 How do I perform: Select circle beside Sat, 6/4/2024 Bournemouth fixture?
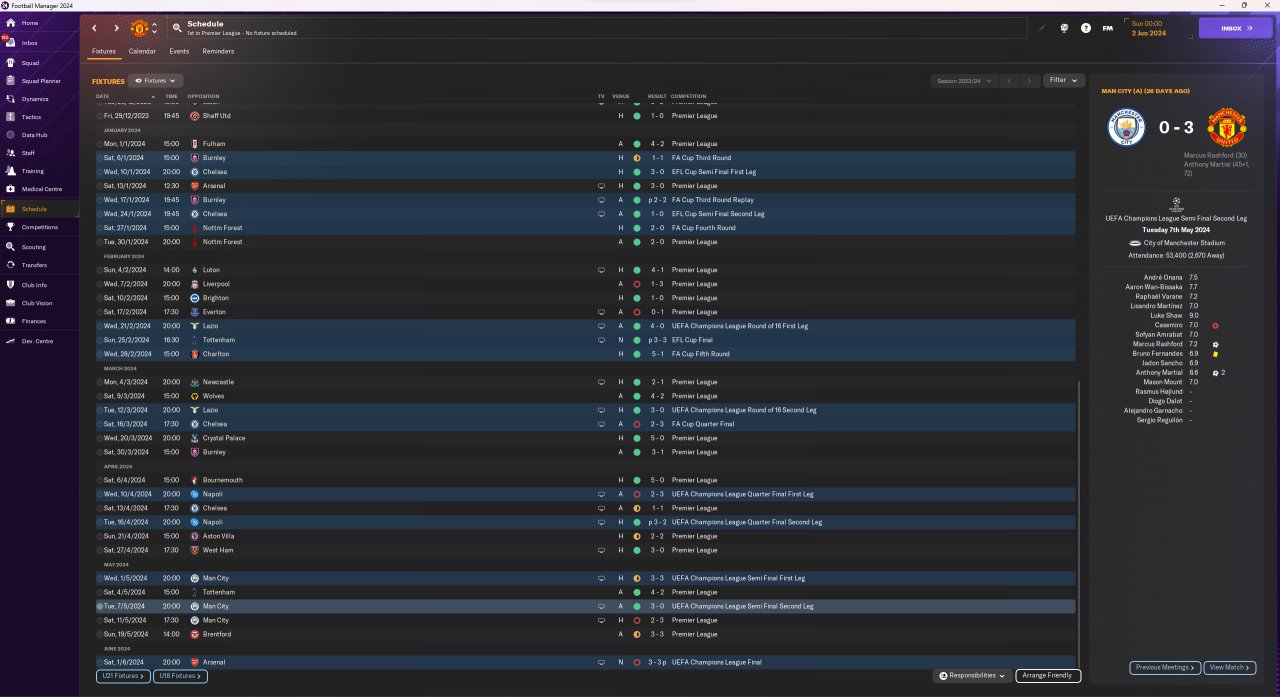pyautogui.click(x=100, y=480)
